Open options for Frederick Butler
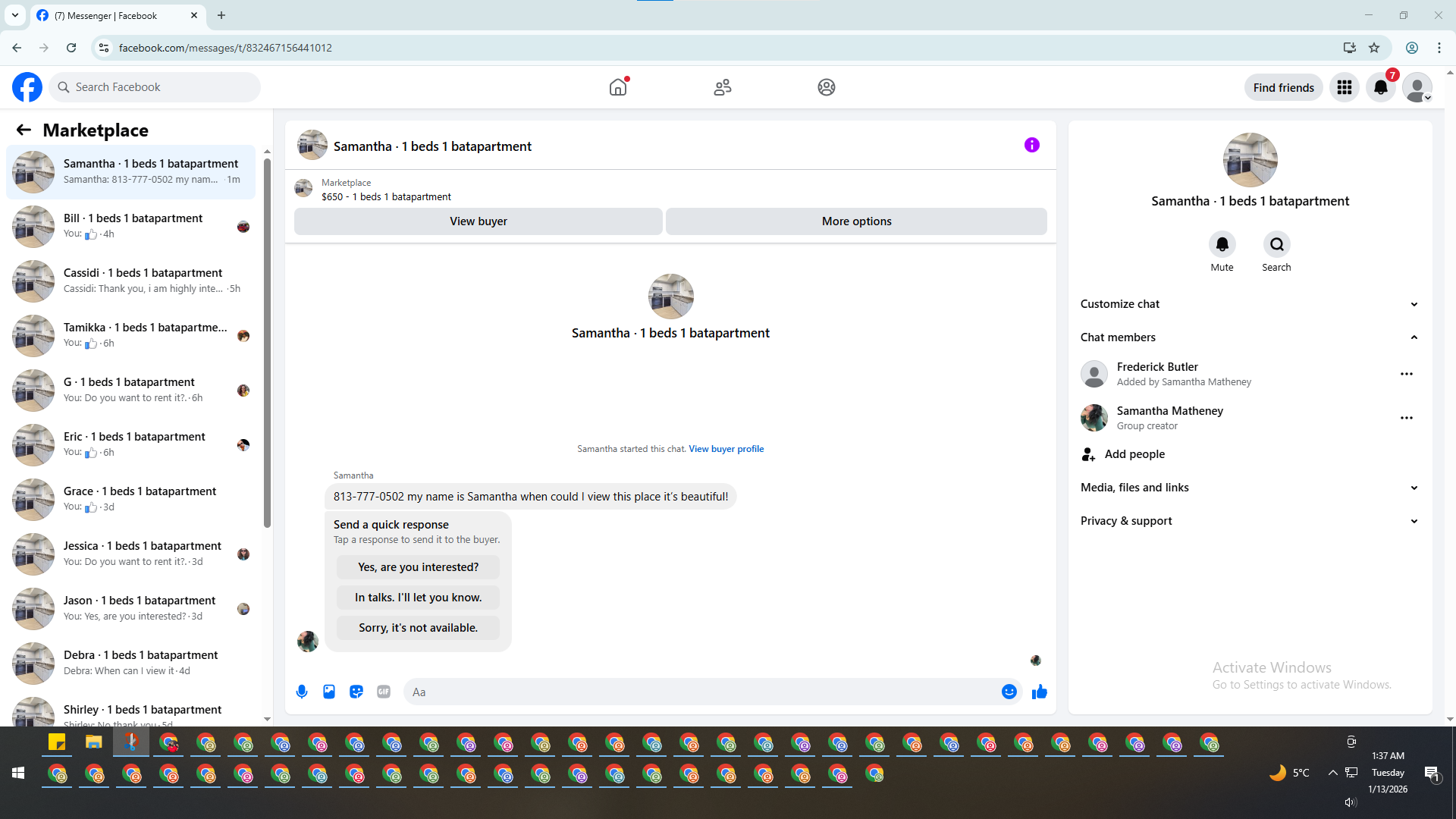Viewport: 1456px width, 819px height. point(1406,374)
